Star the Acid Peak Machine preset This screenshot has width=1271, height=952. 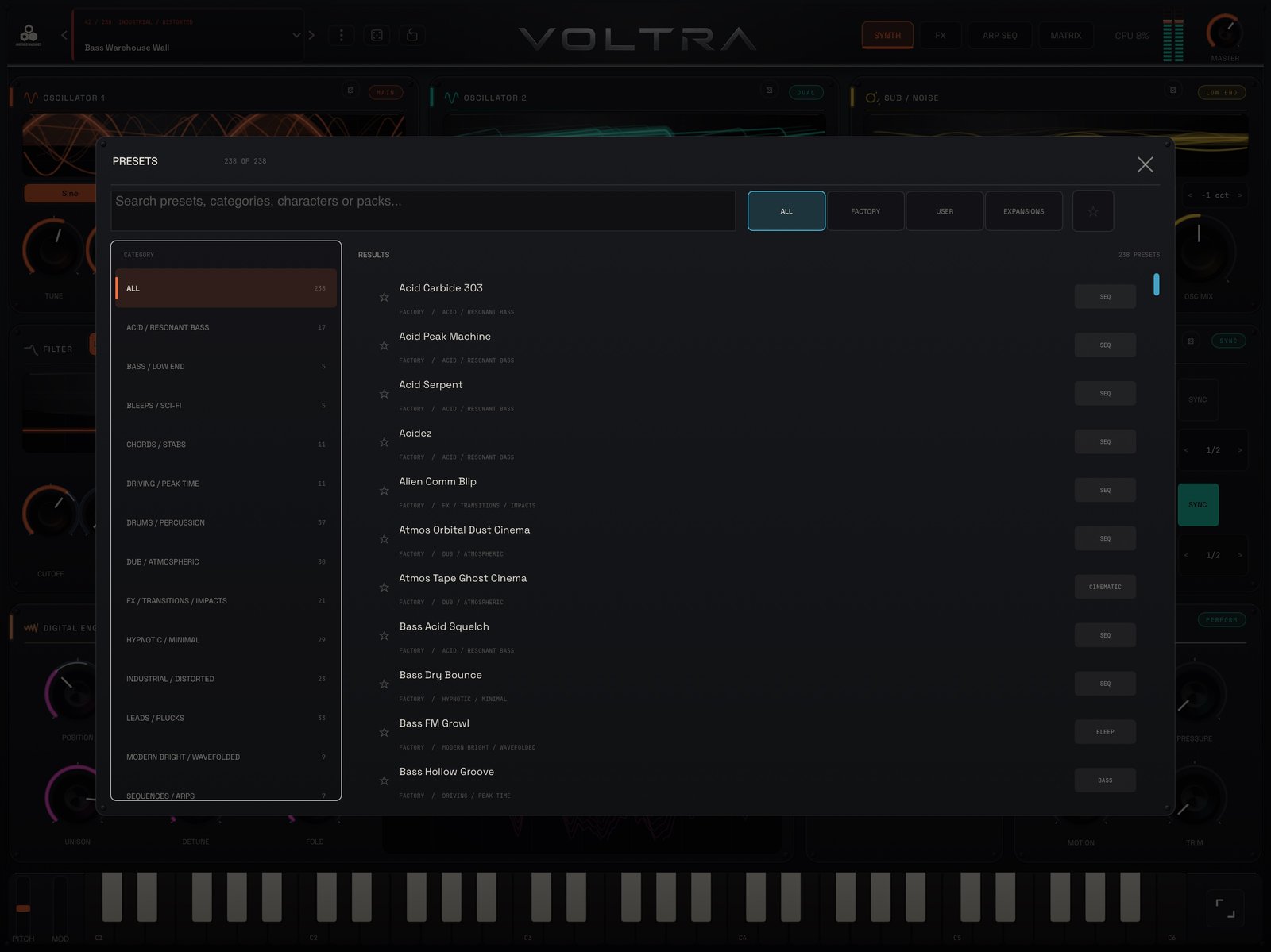click(384, 345)
